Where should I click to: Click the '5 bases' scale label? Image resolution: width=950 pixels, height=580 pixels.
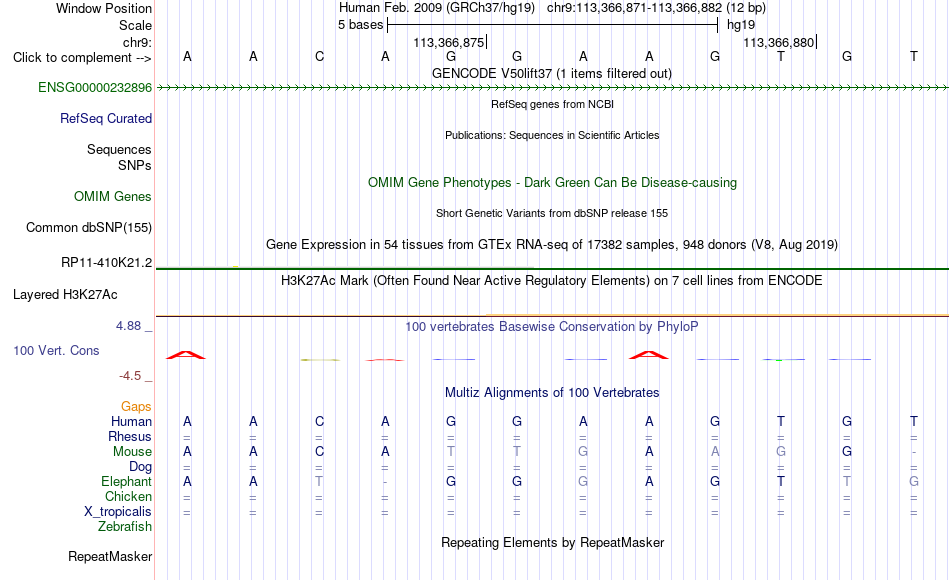[x=360, y=25]
